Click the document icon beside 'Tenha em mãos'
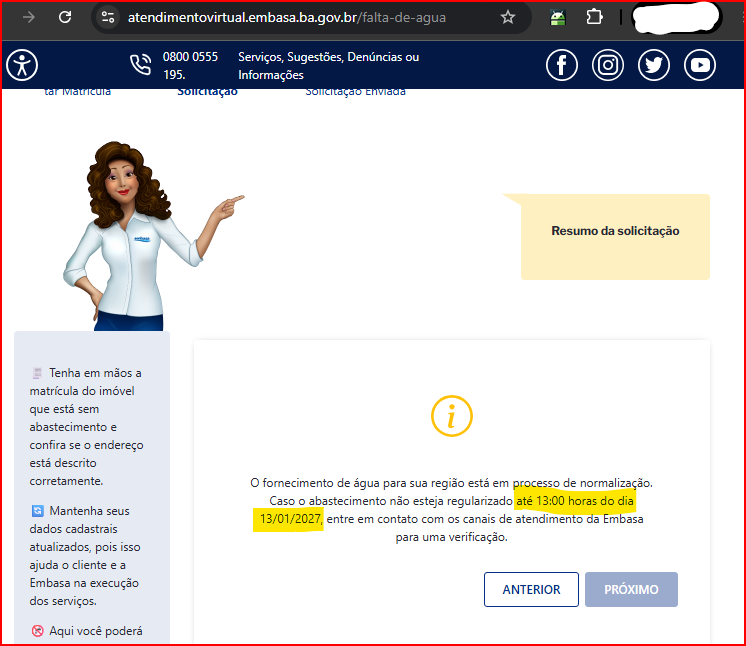 pos(37,373)
